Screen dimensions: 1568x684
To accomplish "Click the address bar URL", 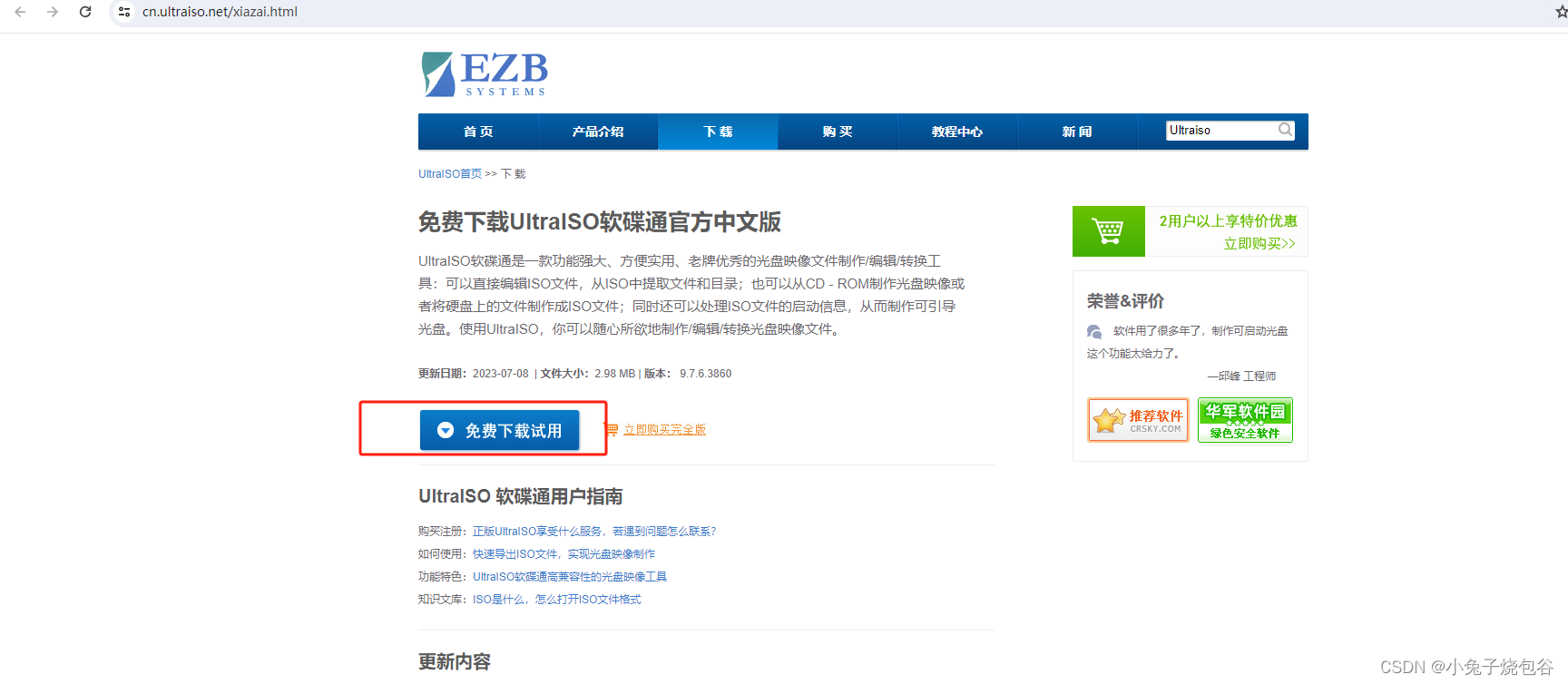I will (220, 12).
